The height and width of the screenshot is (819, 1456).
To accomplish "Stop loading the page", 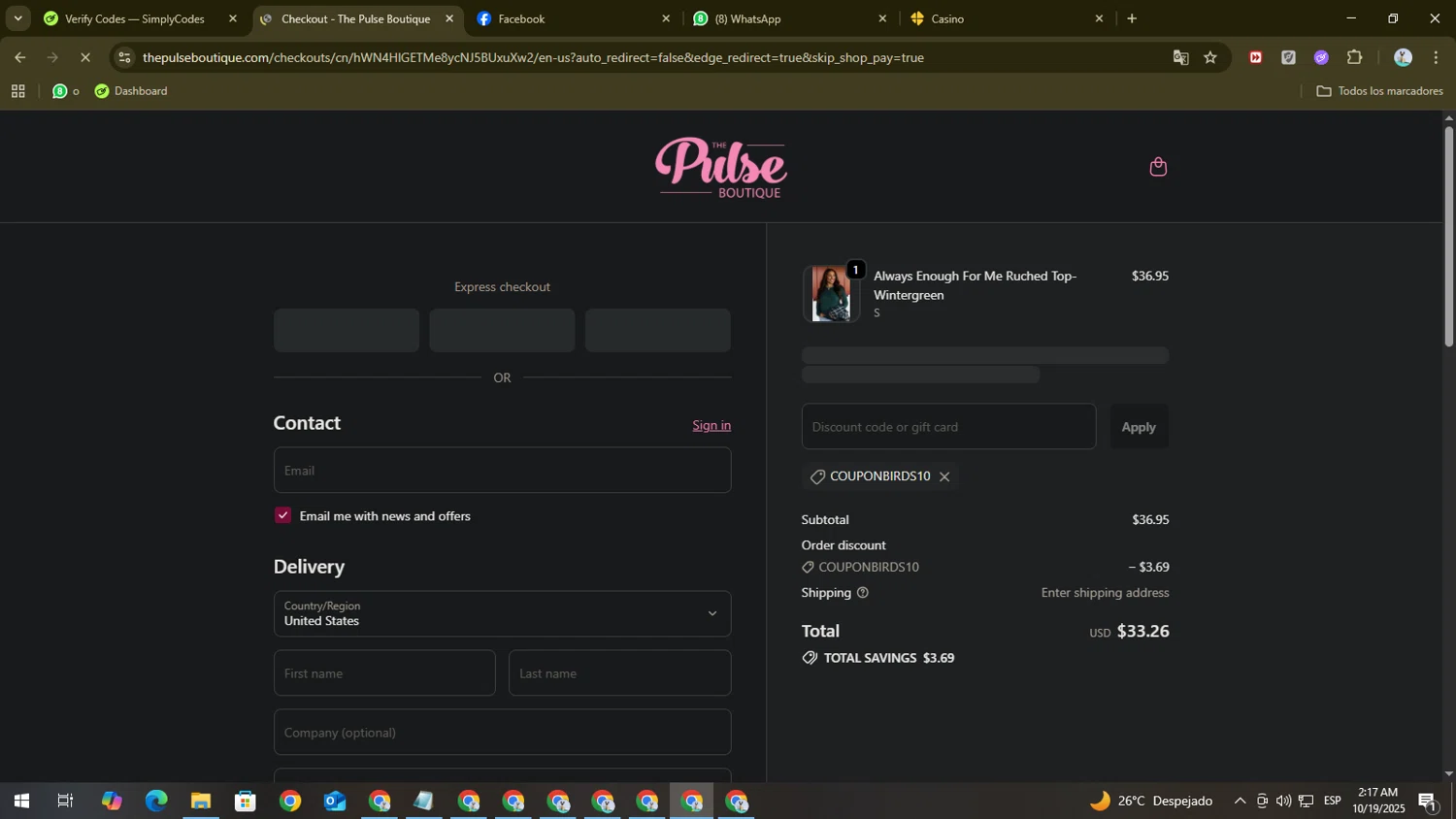I will point(85,57).
